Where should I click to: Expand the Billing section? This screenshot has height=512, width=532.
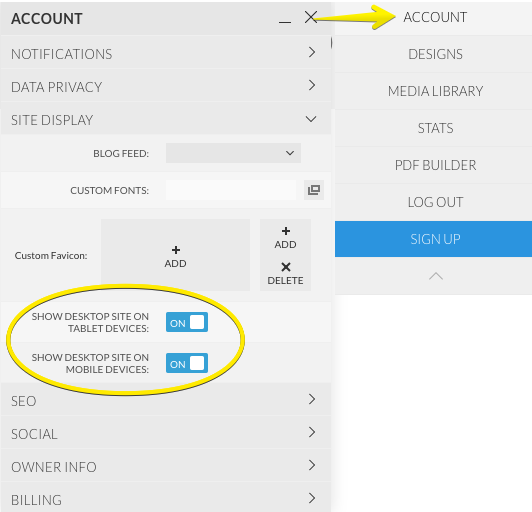[166, 498]
